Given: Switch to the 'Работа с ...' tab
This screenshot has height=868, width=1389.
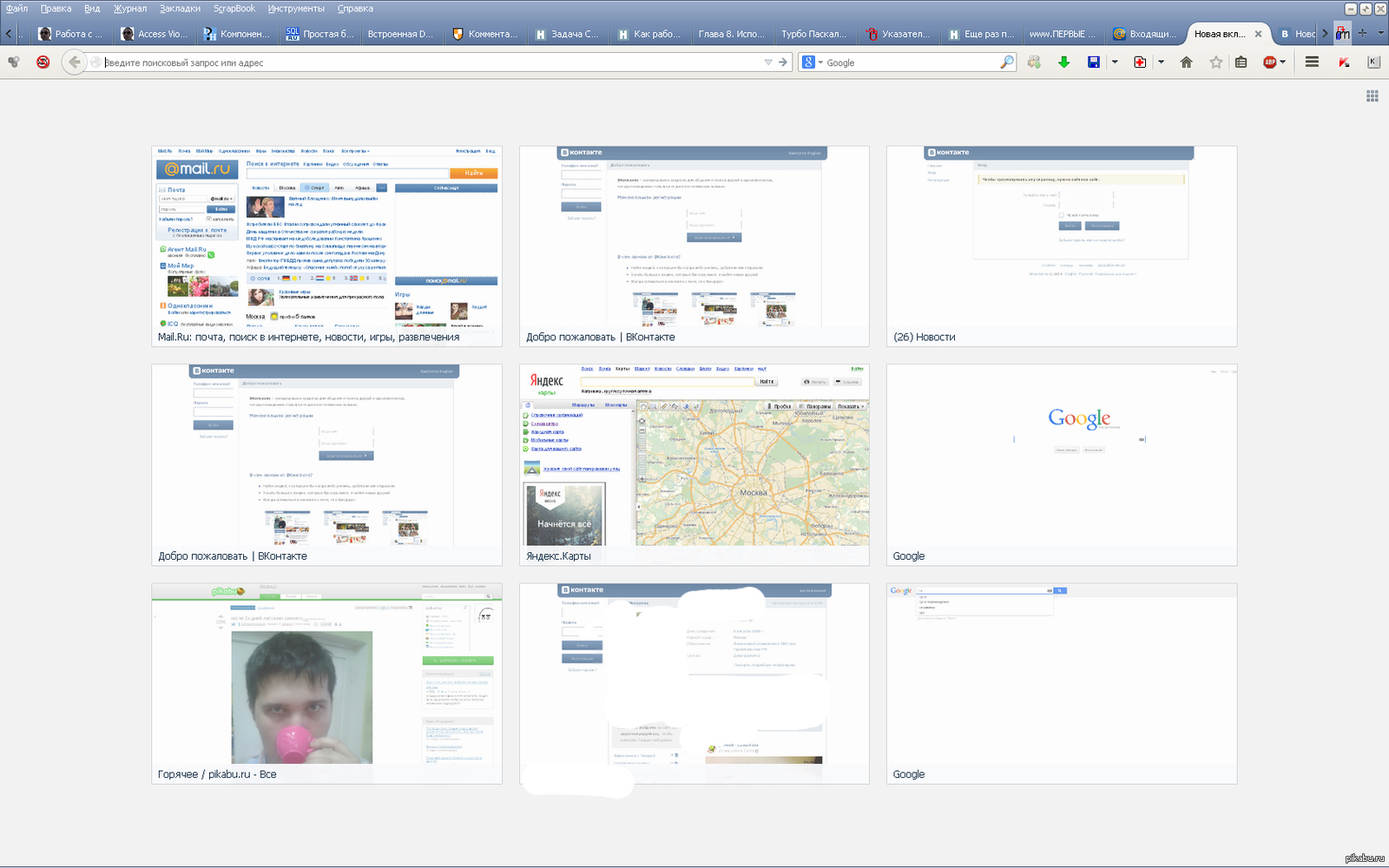Looking at the screenshot, I should click(70, 34).
